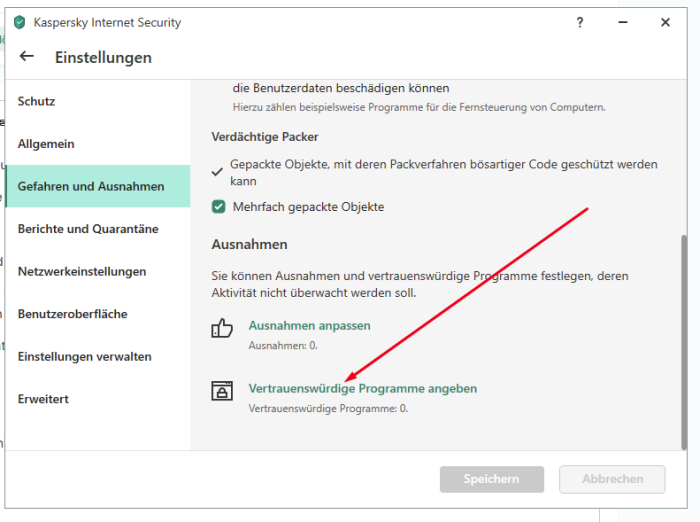700x522 pixels.
Task: Click the thumbs-up icon beside Ausnahmen anpassen
Action: pyautogui.click(x=222, y=328)
